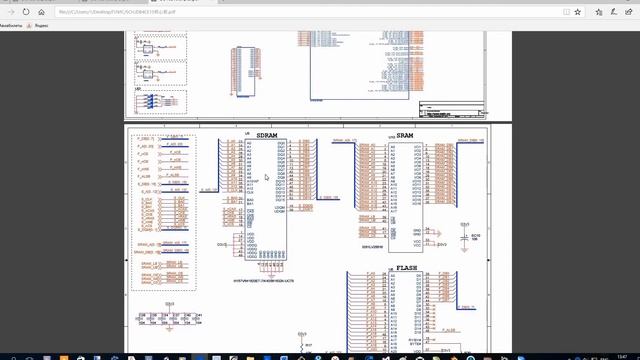This screenshot has width=640, height=360.
Task: Open the favorites hub icon
Action: tap(598, 12)
